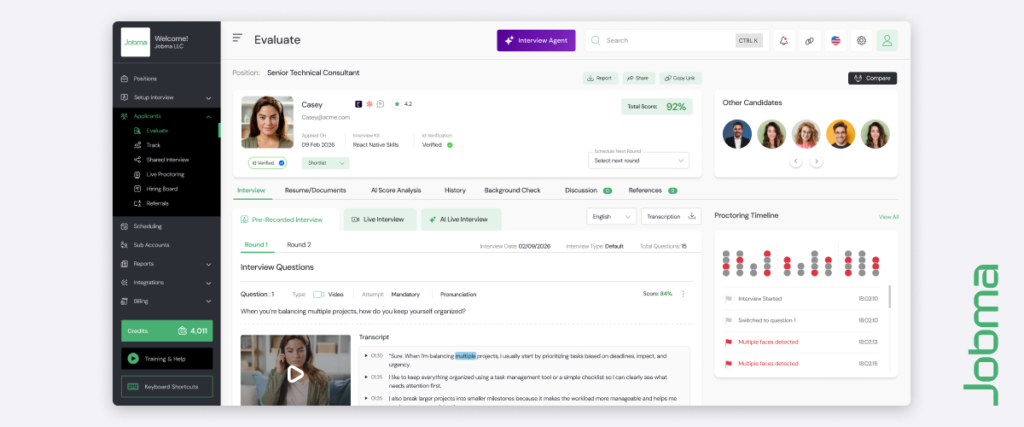Click the Video type camera icon for Question 1
The image size is (1024, 427).
click(319, 294)
